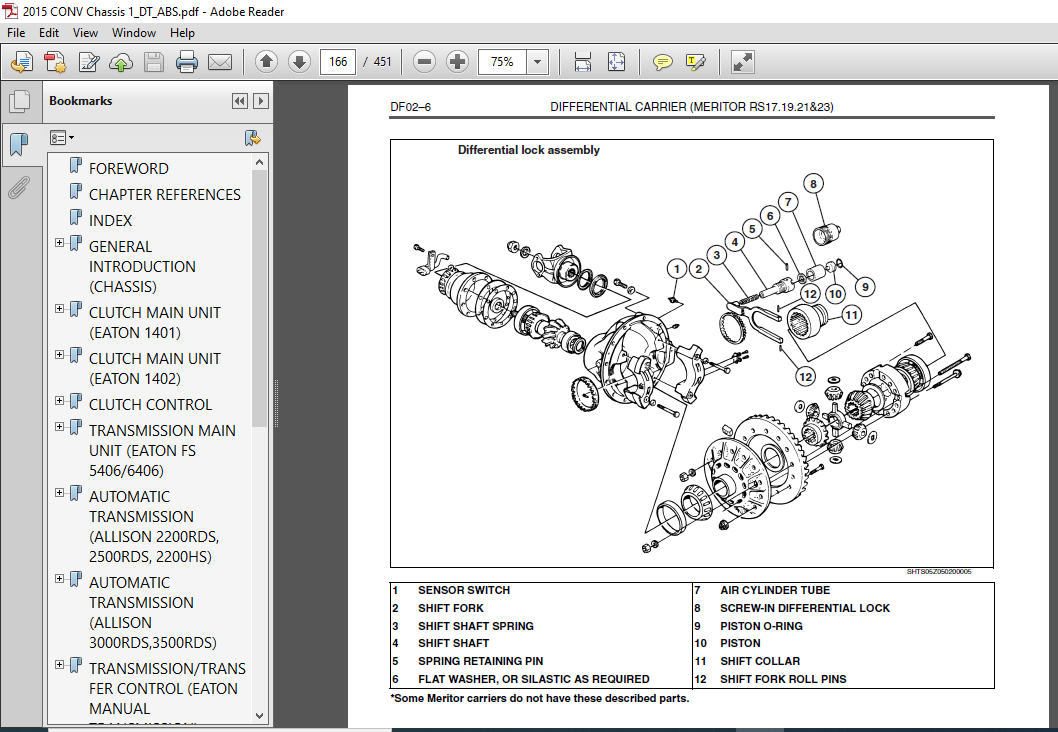
Task: Click the Differential lock assembly title
Action: (x=528, y=150)
